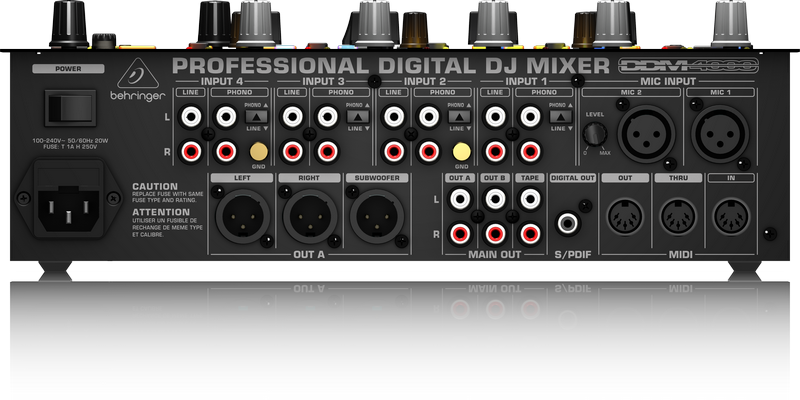Image resolution: width=800 pixels, height=400 pixels.
Task: Click Input 1 LINE white L jack
Action: point(495,117)
